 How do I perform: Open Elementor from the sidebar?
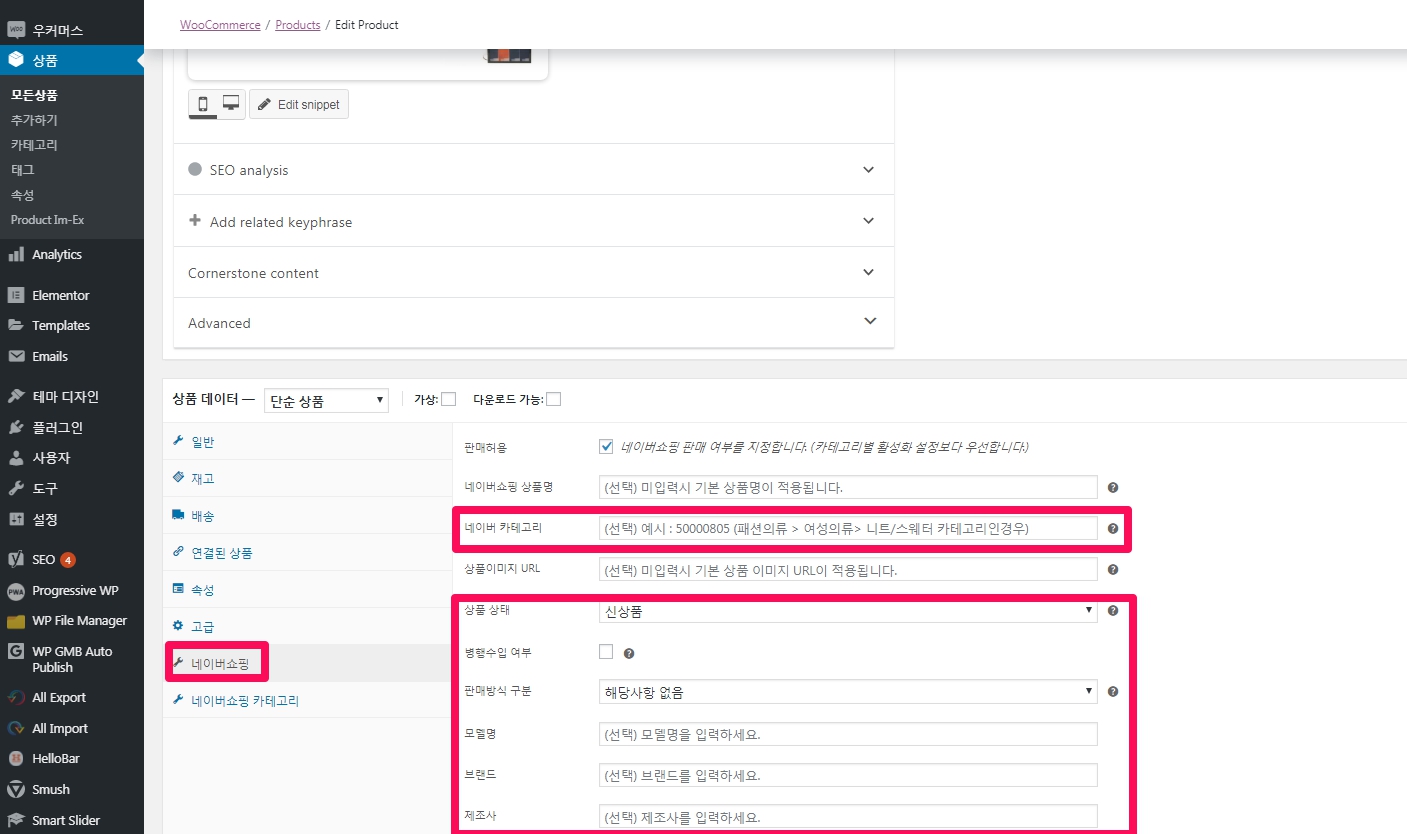coord(60,295)
